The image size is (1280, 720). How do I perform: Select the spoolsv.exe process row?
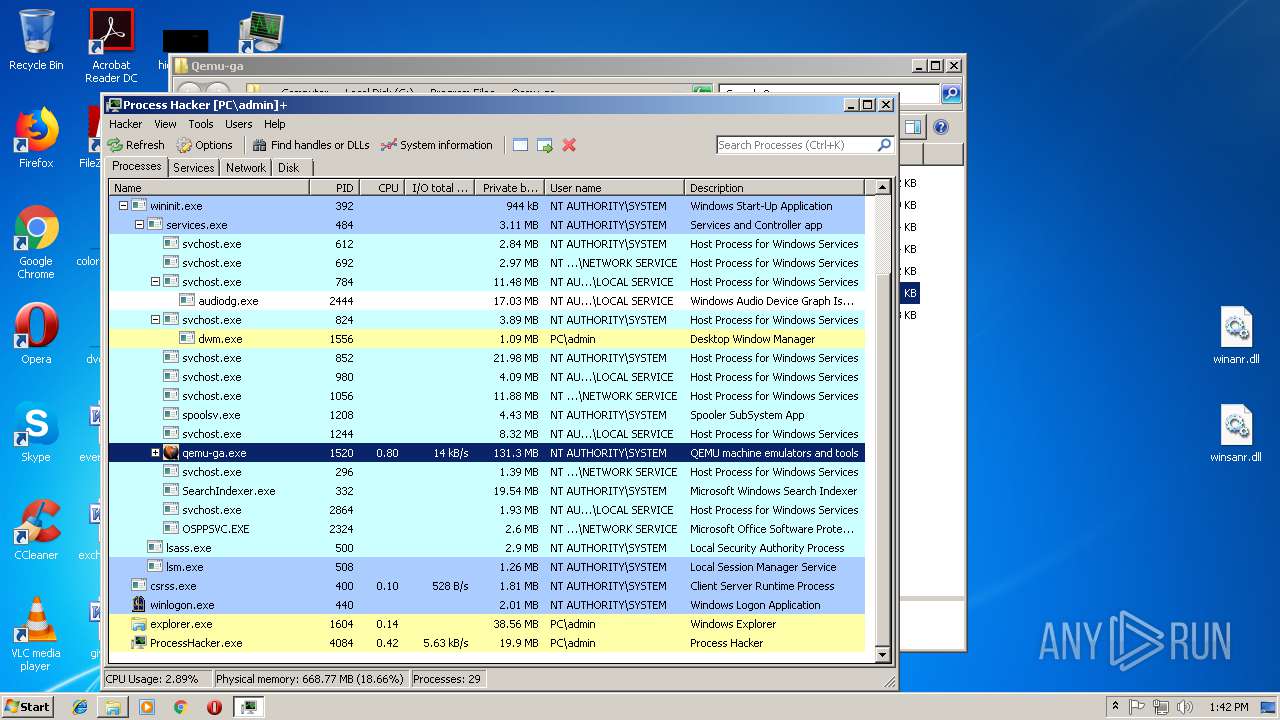pyautogui.click(x=486, y=415)
